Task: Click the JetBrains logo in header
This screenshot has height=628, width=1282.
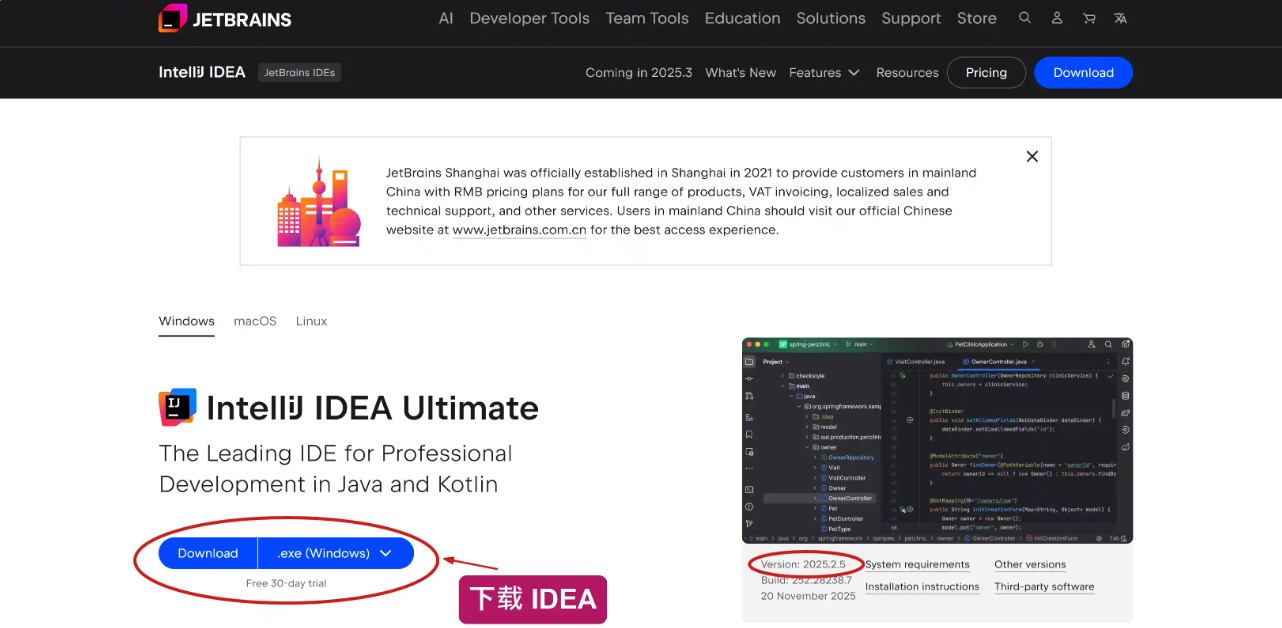Action: click(x=225, y=18)
